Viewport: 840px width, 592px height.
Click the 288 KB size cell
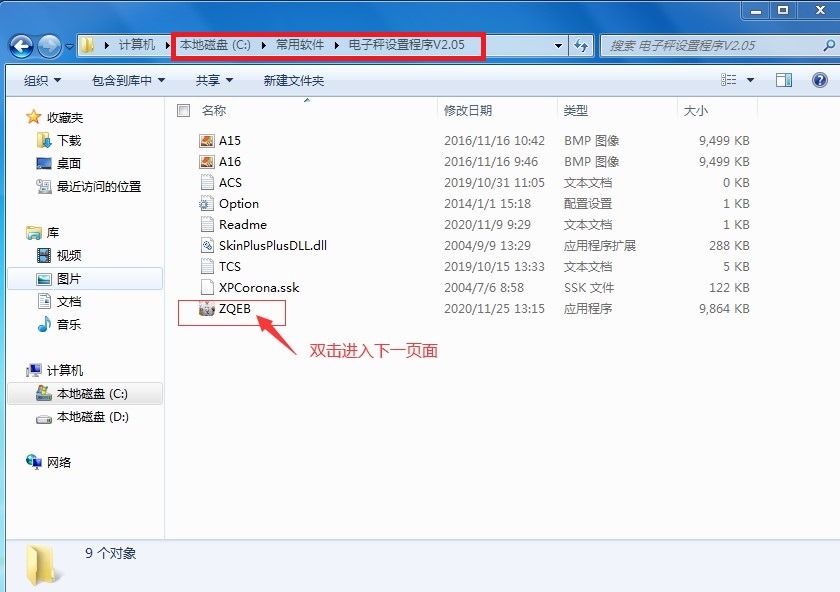pos(729,245)
